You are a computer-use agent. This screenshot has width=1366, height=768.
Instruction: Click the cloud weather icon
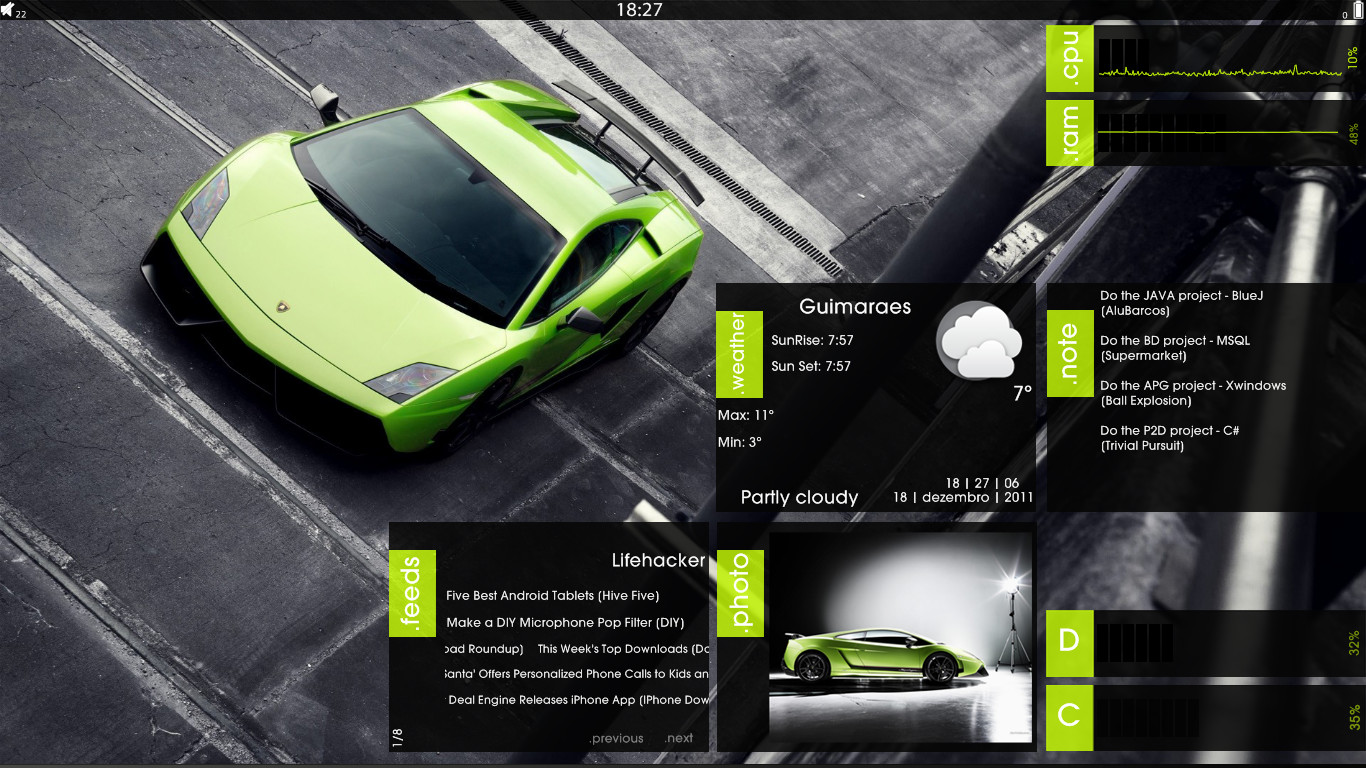(x=979, y=340)
